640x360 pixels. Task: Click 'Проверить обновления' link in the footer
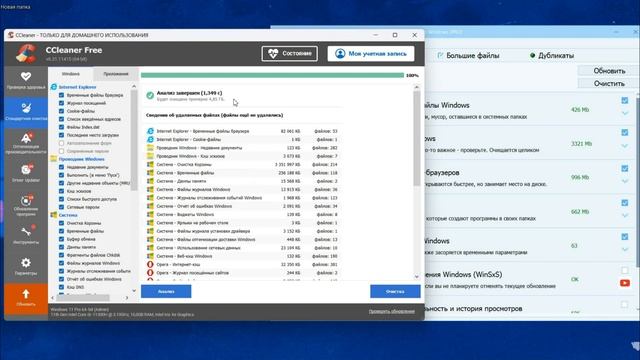[x=391, y=311]
